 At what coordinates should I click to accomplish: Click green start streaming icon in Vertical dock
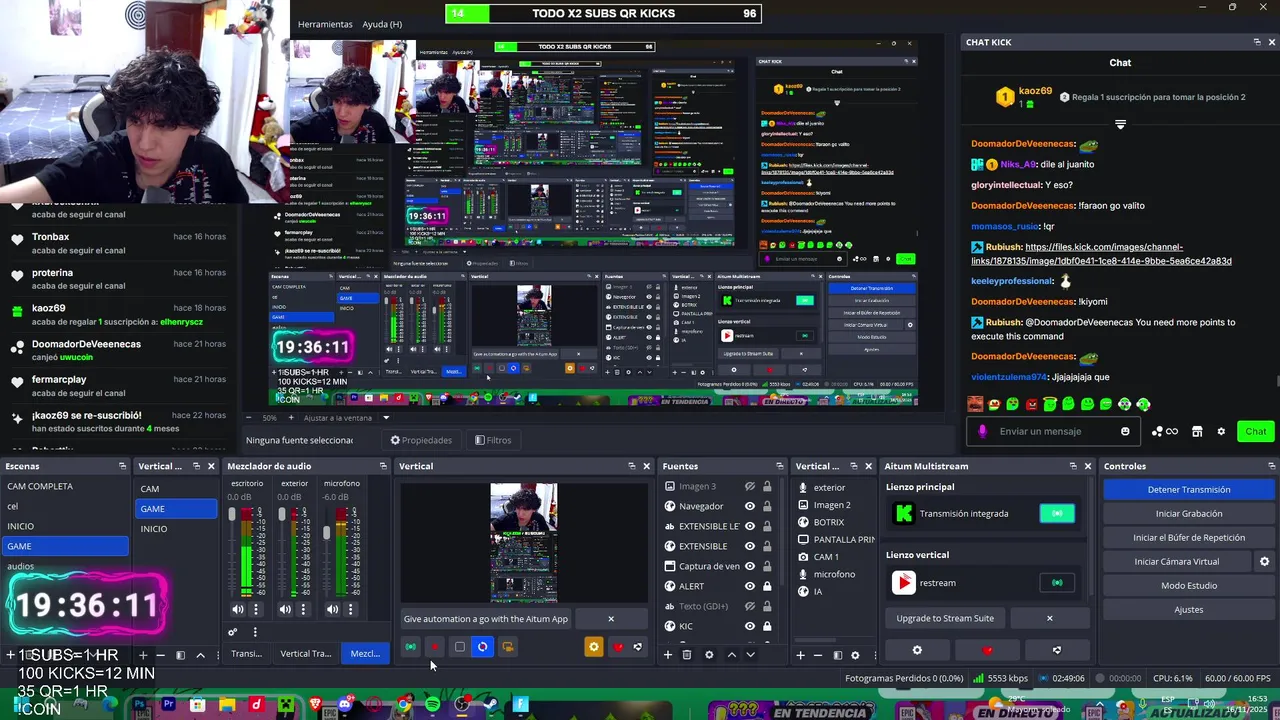tap(410, 647)
